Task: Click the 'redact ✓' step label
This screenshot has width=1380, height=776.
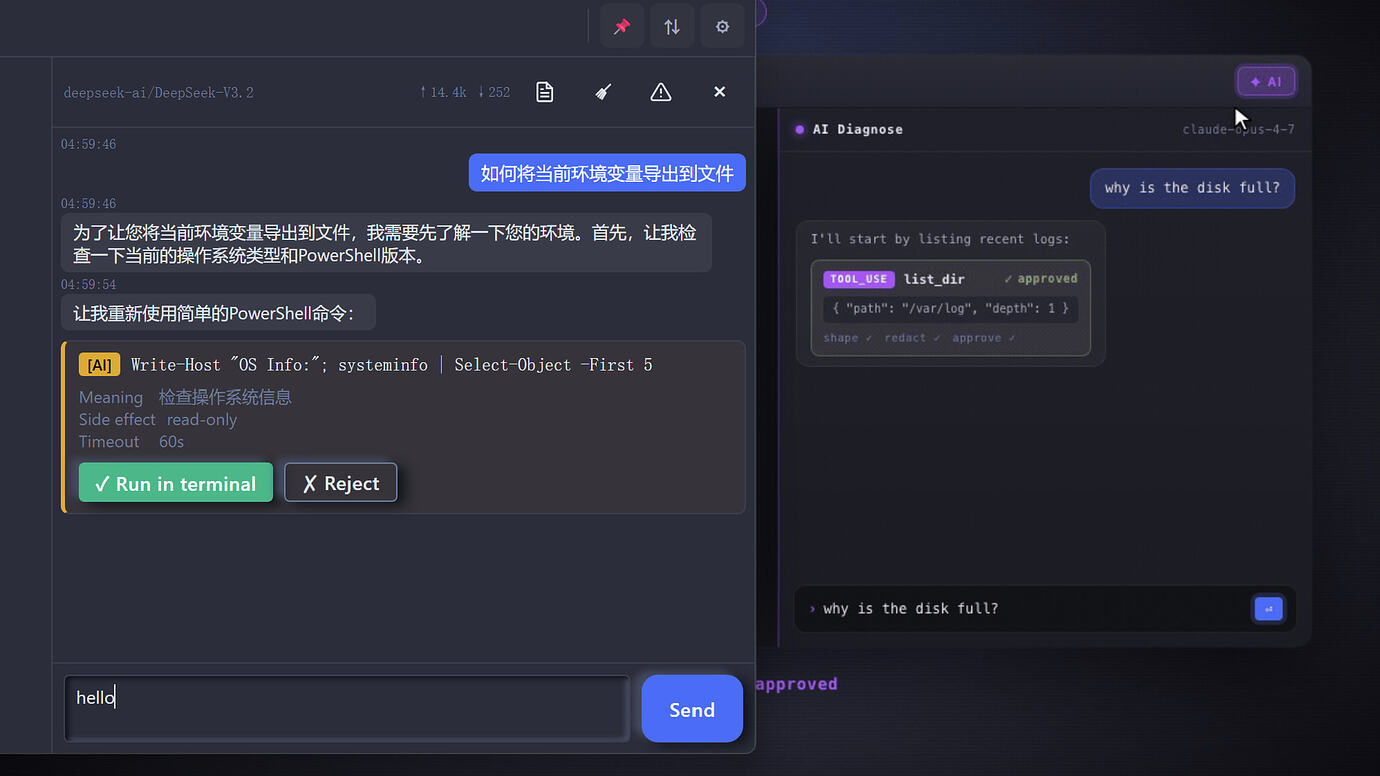Action: (x=912, y=338)
